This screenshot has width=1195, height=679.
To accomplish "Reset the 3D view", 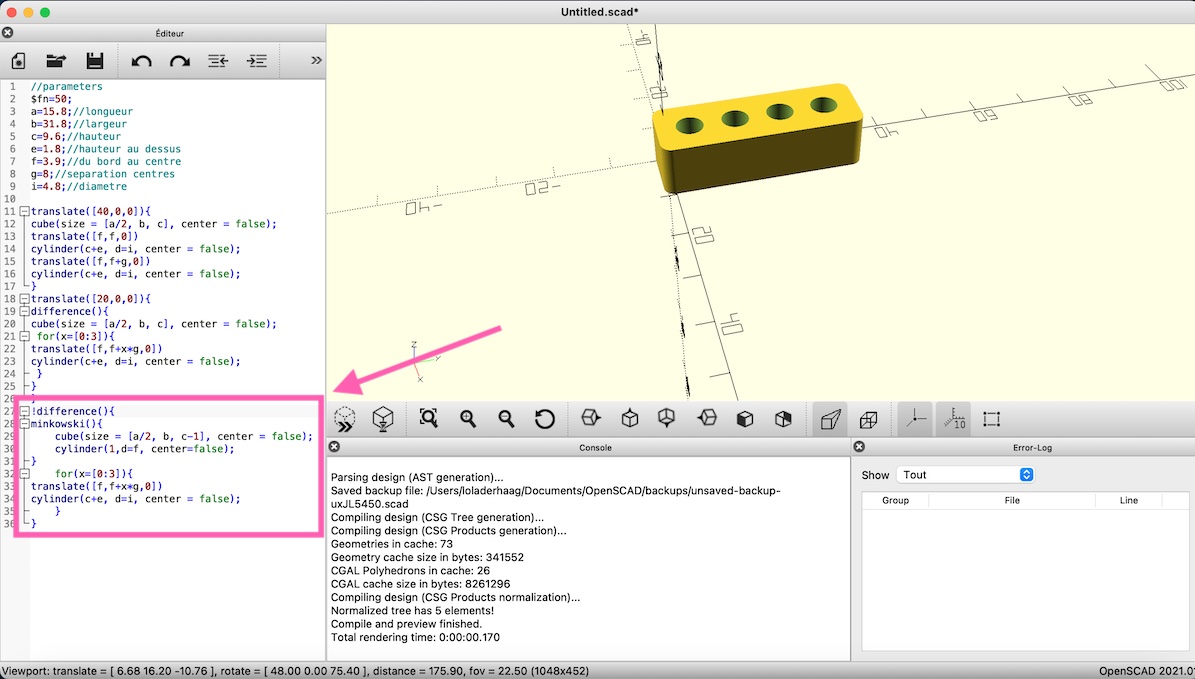I will point(544,418).
